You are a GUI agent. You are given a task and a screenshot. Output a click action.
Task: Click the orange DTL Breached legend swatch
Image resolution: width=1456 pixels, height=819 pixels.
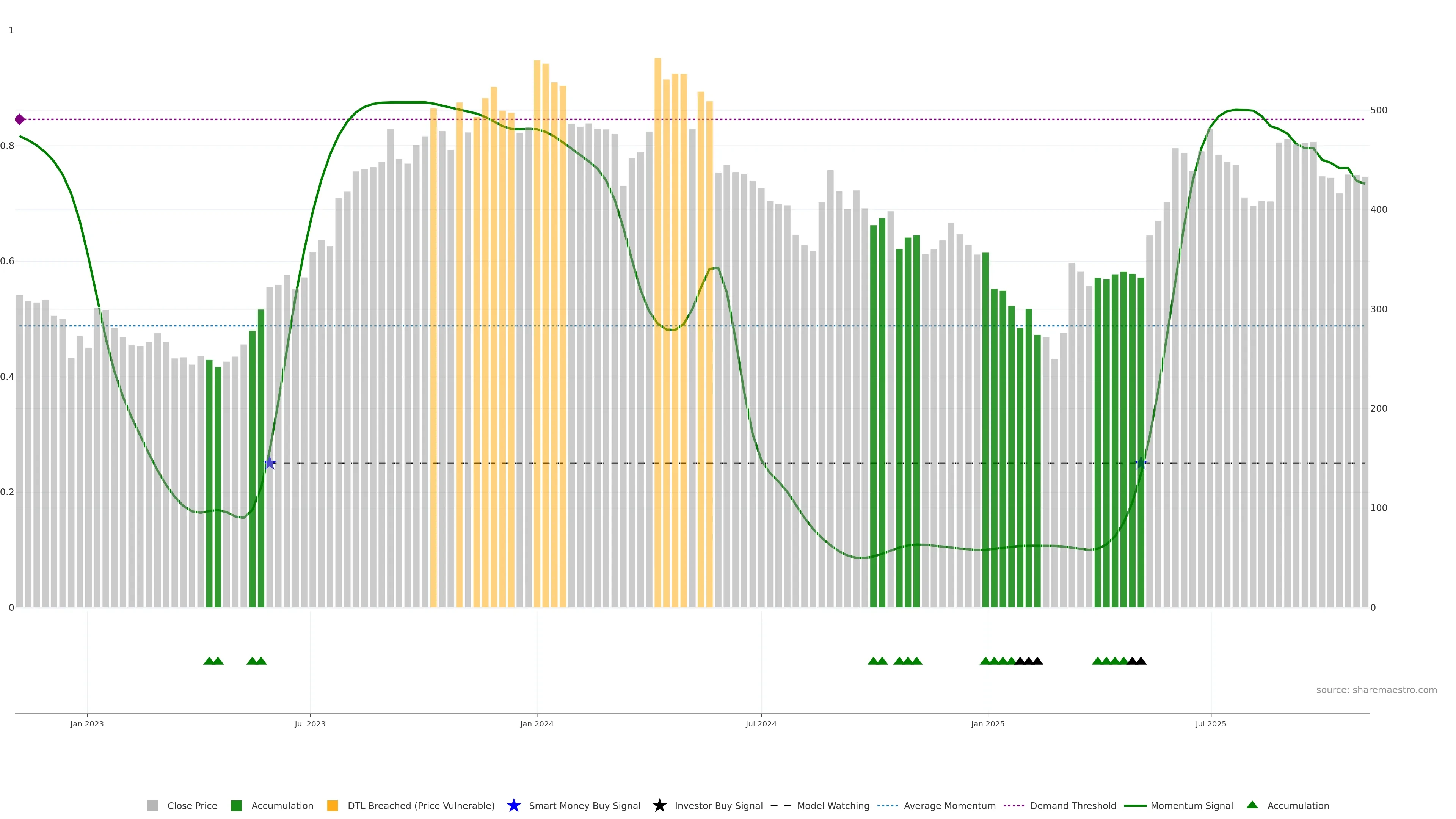[x=333, y=806]
